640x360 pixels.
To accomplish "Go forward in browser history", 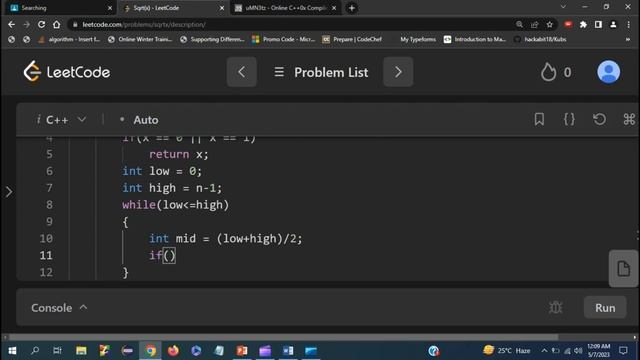I will click(27, 24).
